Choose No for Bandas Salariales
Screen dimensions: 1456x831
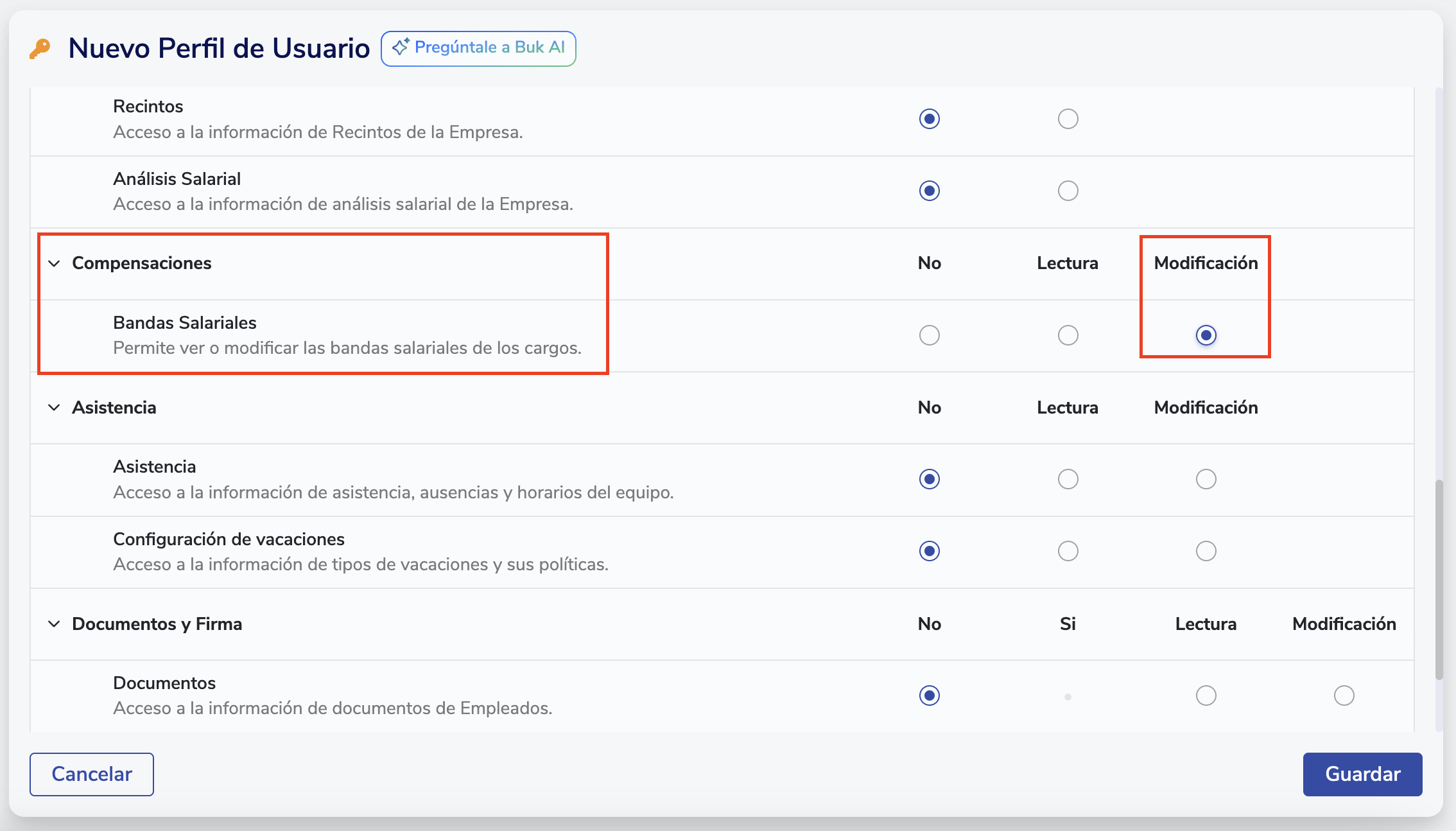pyautogui.click(x=929, y=335)
